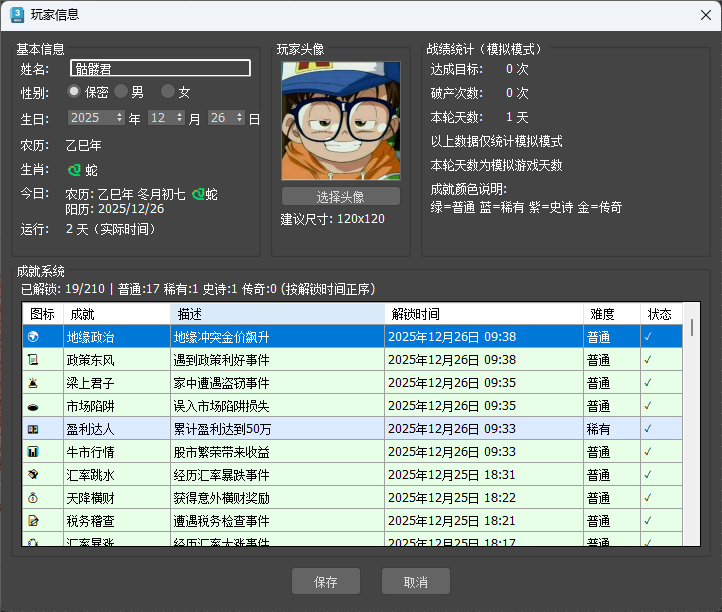The image size is (722, 612).
Task: Click the 地缘政治 achievement globe icon
Action: (33, 338)
